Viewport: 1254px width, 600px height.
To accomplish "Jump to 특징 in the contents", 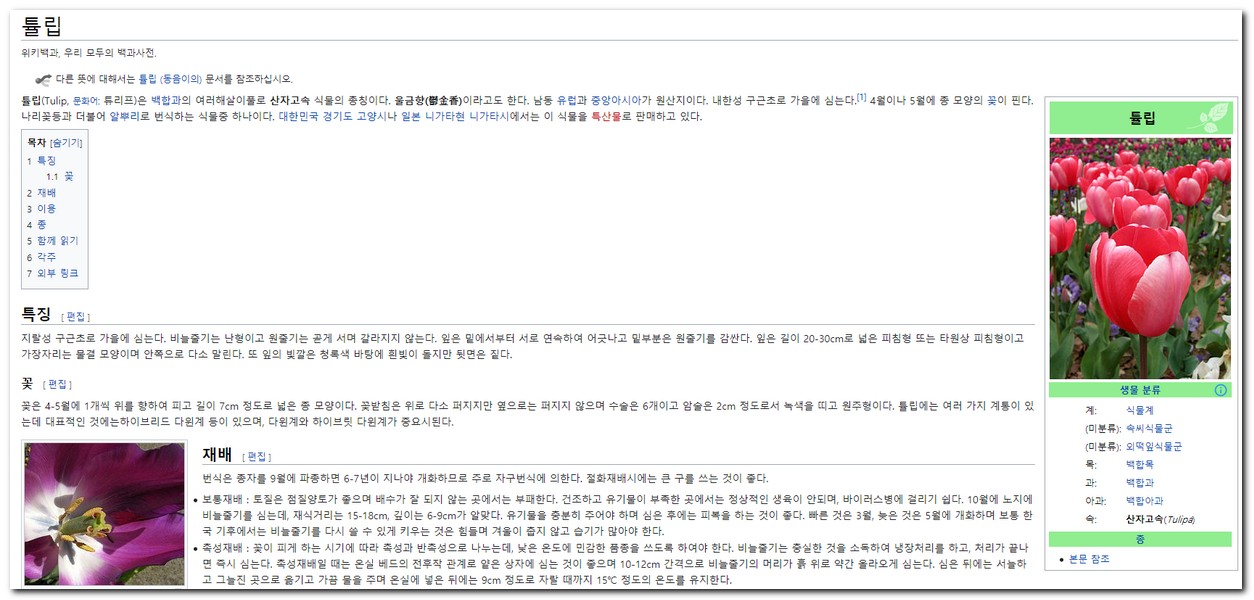I will pyautogui.click(x=46, y=160).
